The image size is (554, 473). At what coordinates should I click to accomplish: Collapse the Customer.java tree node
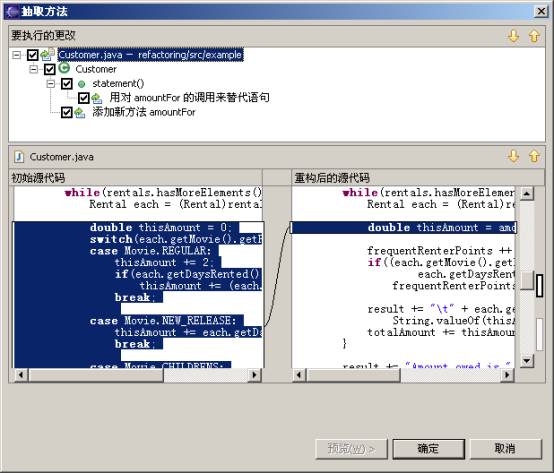click(x=16, y=55)
